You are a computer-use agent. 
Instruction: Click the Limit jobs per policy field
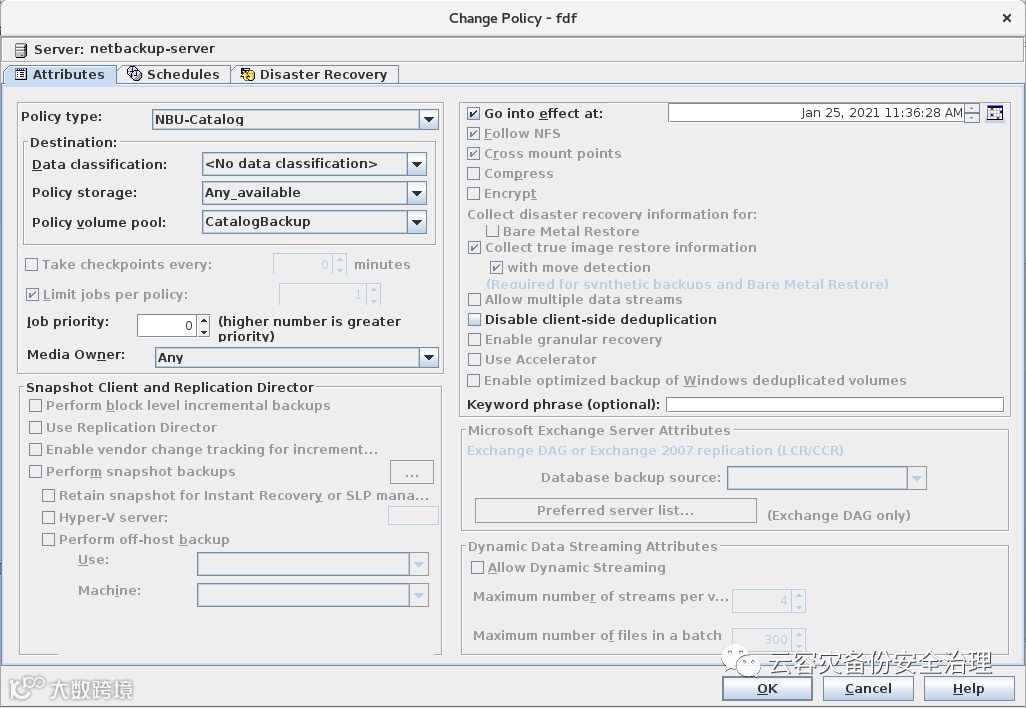[323, 294]
